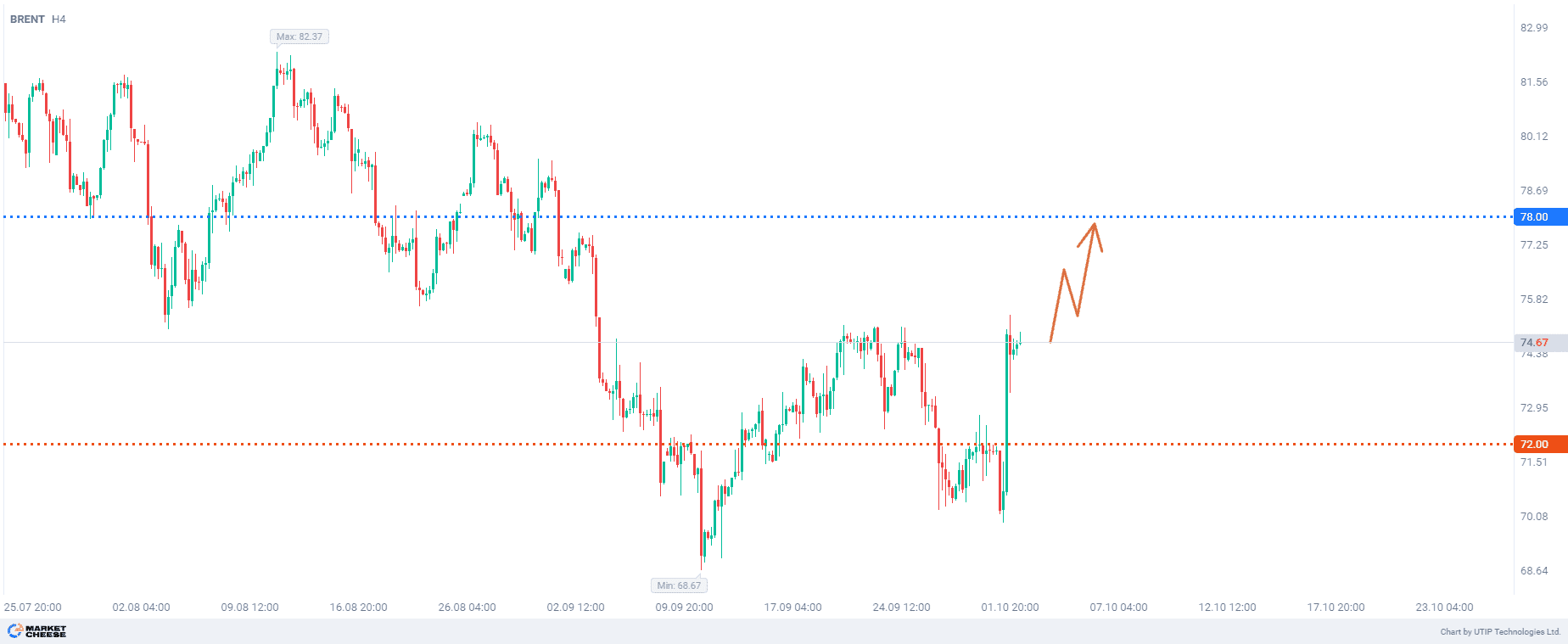Click the 80.12 price axis label
The width and height of the screenshot is (1568, 644).
pos(1534,137)
